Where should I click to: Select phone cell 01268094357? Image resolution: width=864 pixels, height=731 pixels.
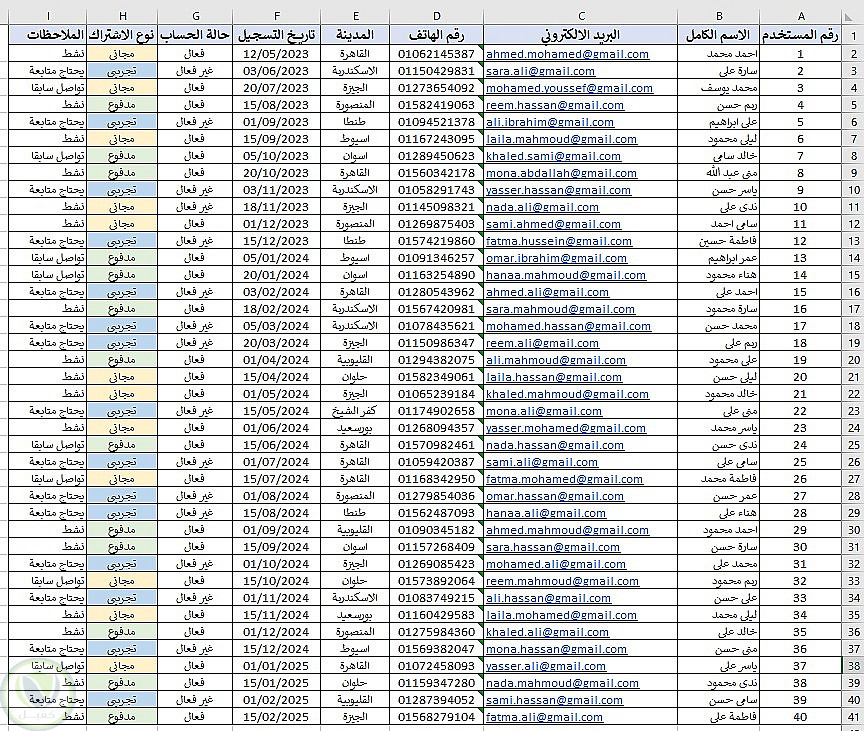(436, 429)
